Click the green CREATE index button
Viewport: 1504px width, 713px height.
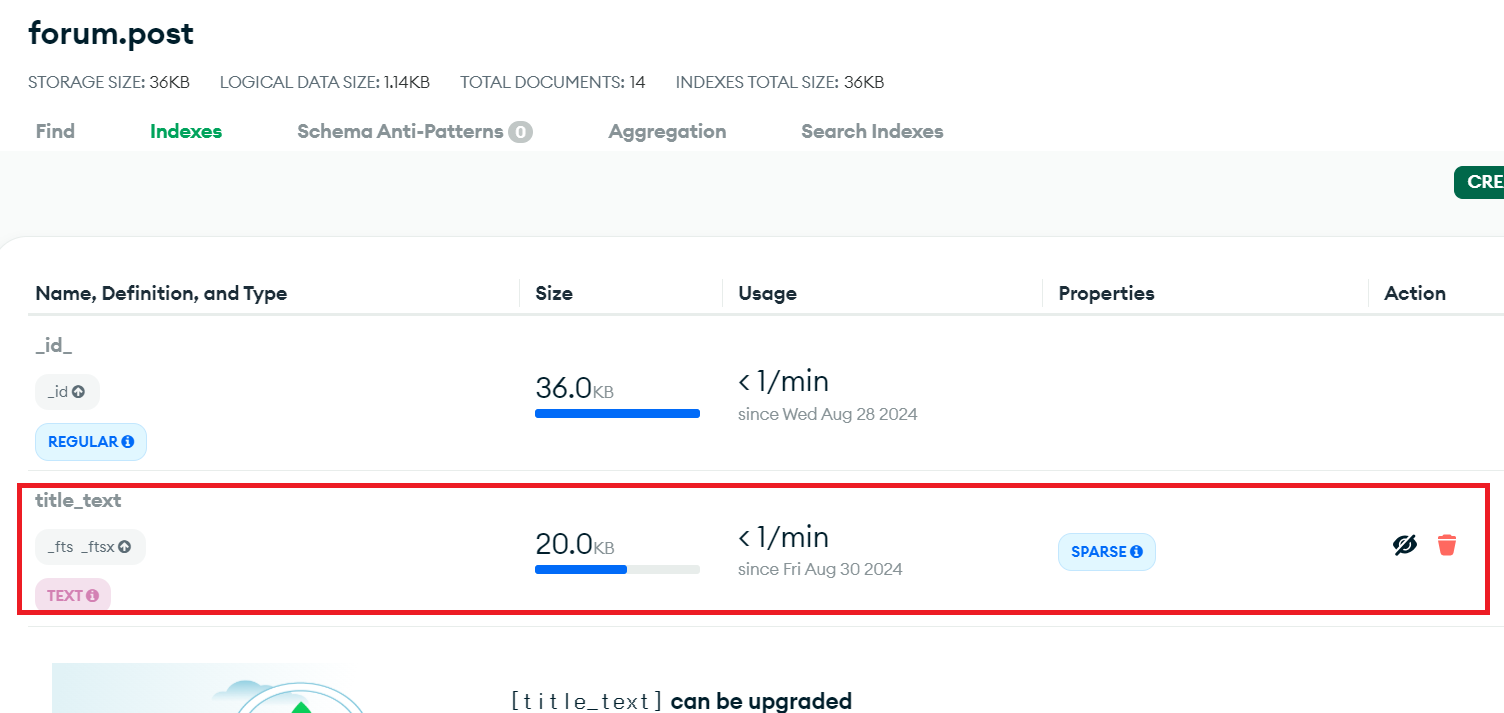point(1479,182)
